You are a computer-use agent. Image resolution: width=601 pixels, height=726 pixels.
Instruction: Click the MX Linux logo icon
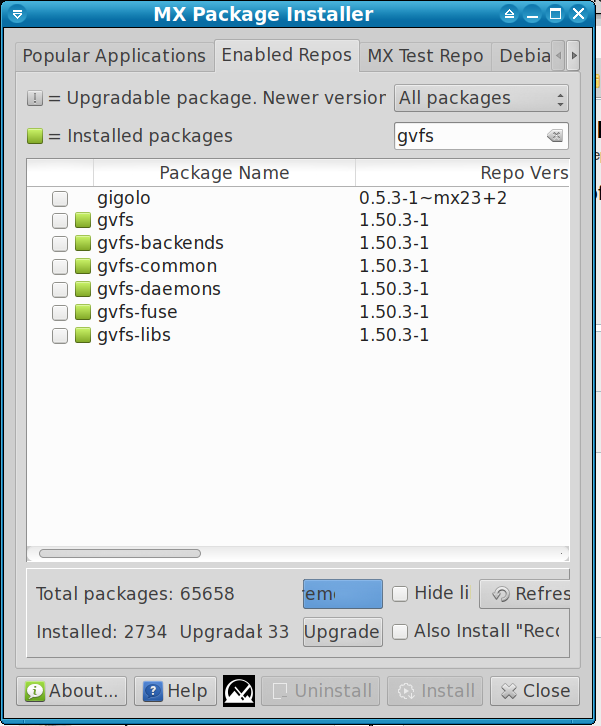239,691
